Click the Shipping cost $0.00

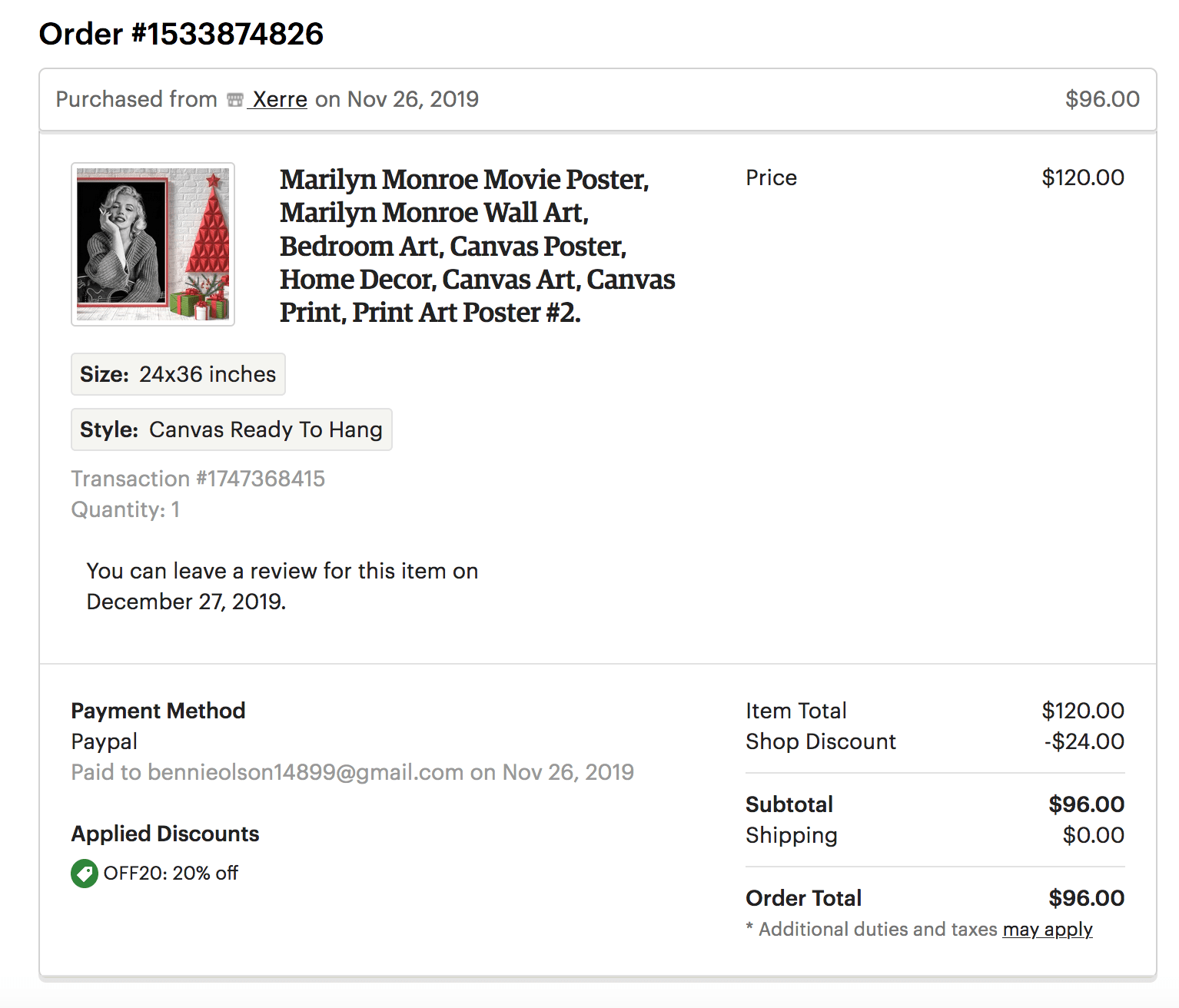pyautogui.click(x=1093, y=835)
